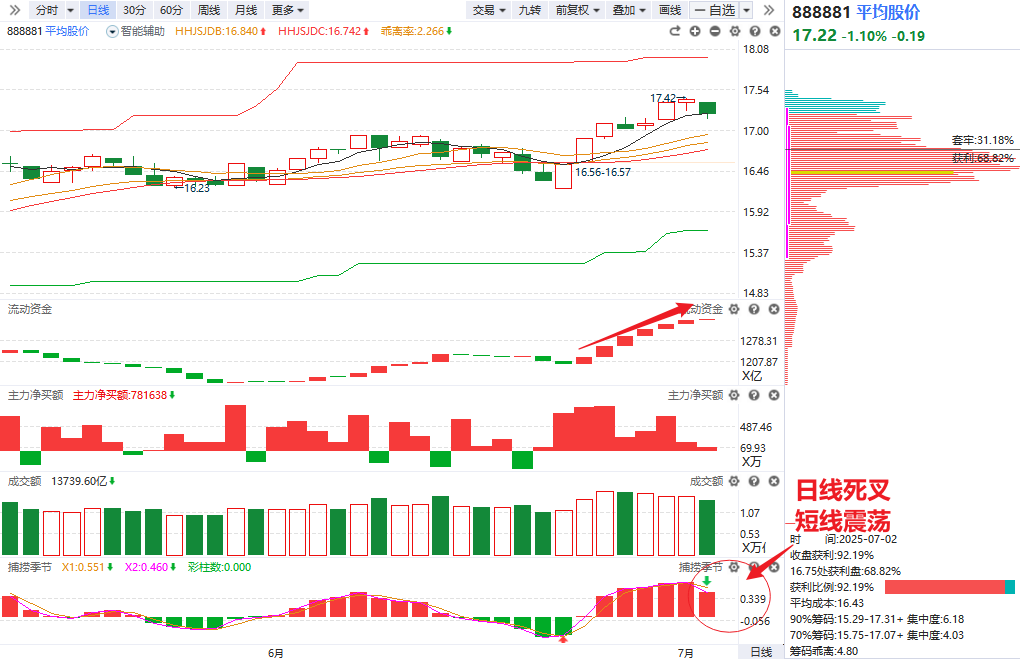The width and height of the screenshot is (1020, 659).
Task: Change indicator via left 捕捞季节 label
Action: click(x=30, y=567)
